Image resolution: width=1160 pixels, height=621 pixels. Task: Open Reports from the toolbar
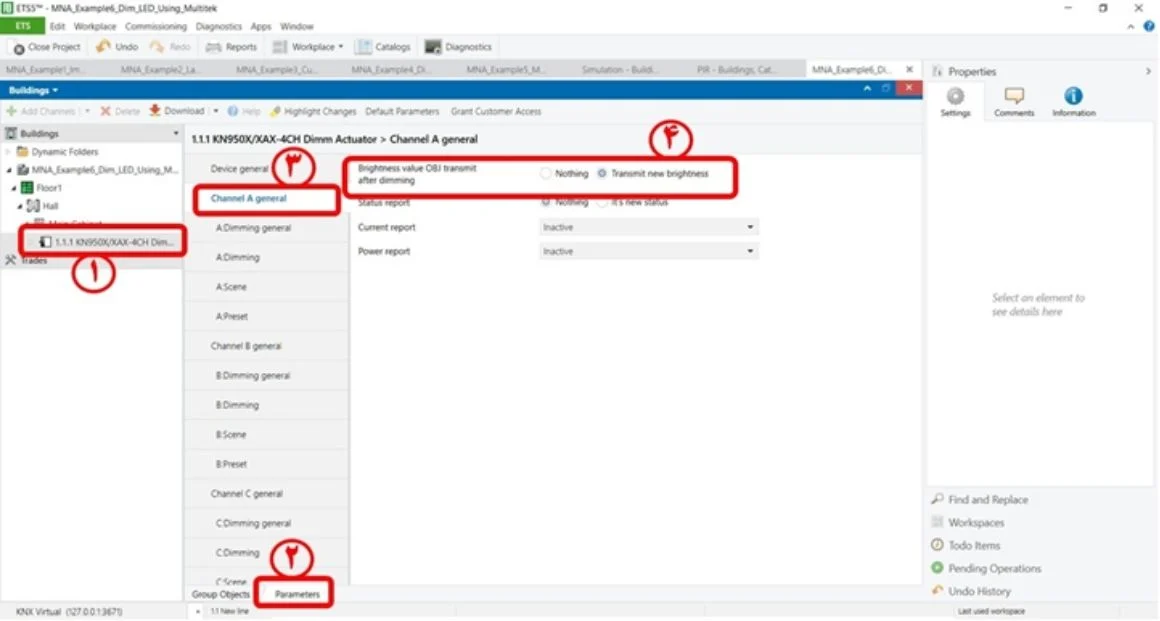[232, 47]
